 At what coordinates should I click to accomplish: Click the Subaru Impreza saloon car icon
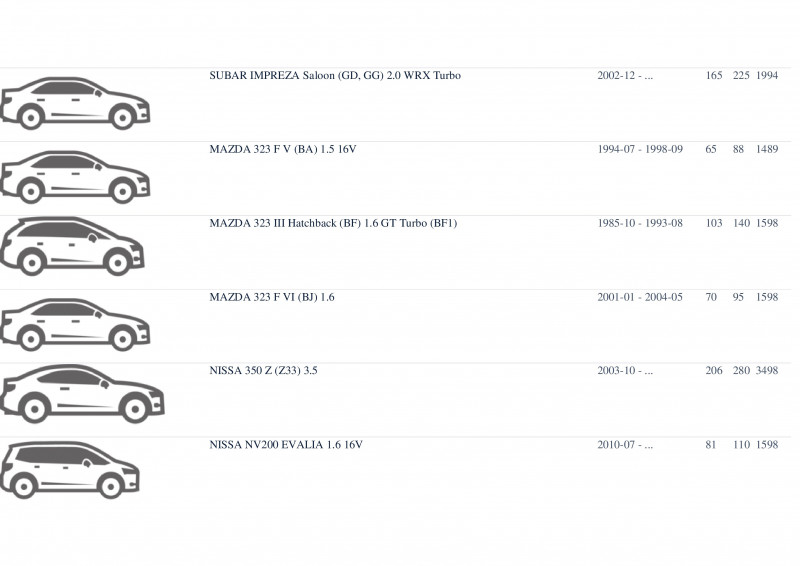75,104
